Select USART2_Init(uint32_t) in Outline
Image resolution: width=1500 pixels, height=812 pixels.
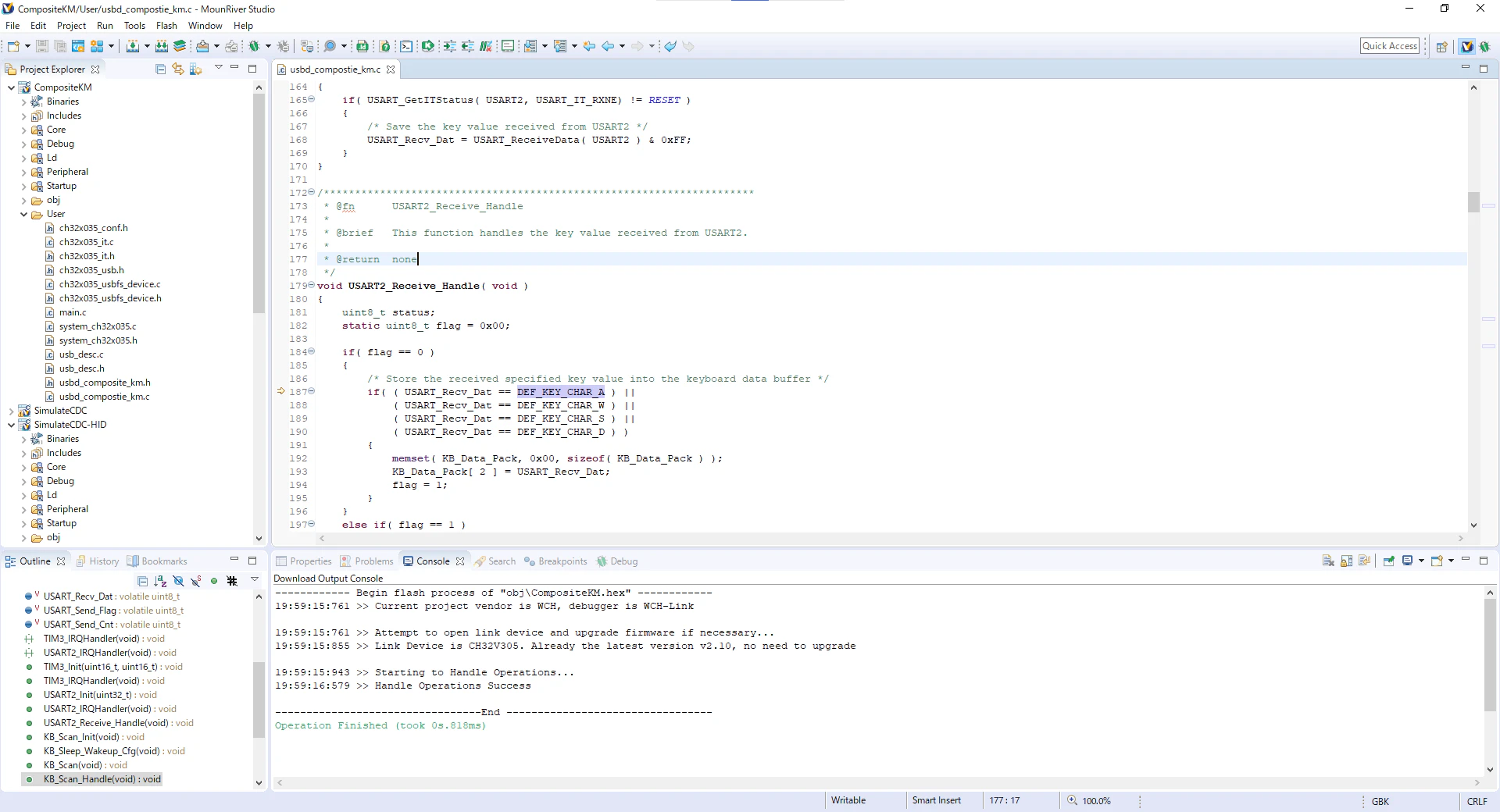pyautogui.click(x=100, y=695)
